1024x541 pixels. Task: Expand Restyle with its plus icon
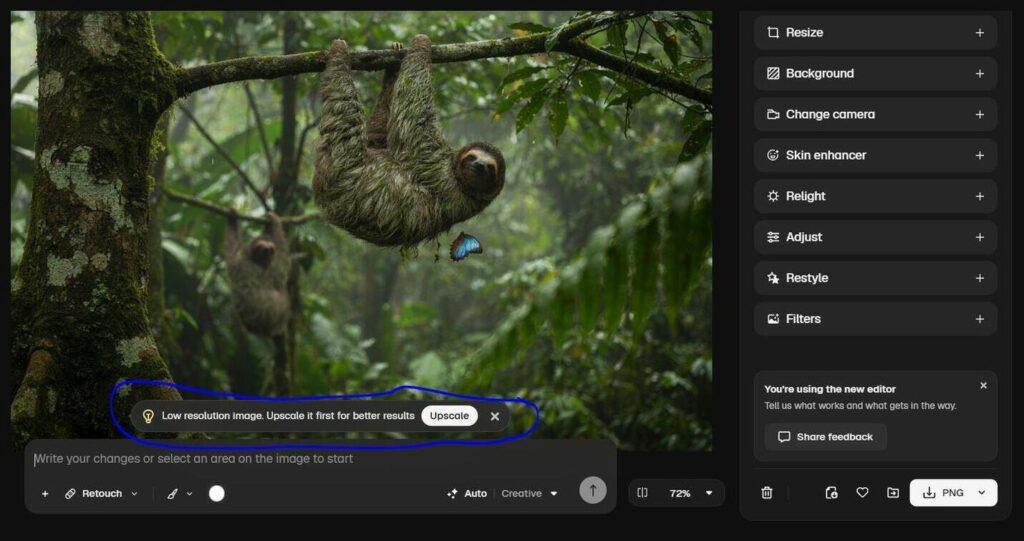(980, 278)
